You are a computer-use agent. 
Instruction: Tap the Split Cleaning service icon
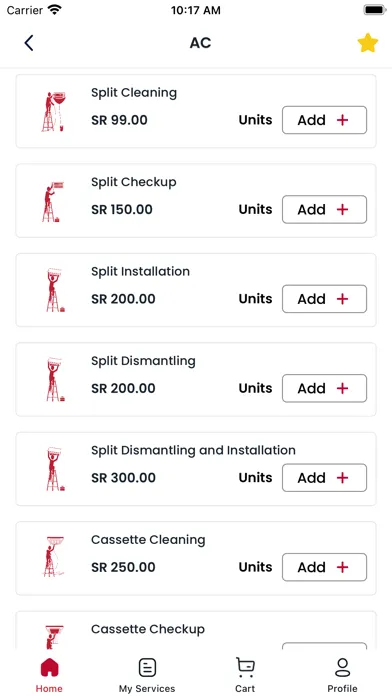pos(54,111)
